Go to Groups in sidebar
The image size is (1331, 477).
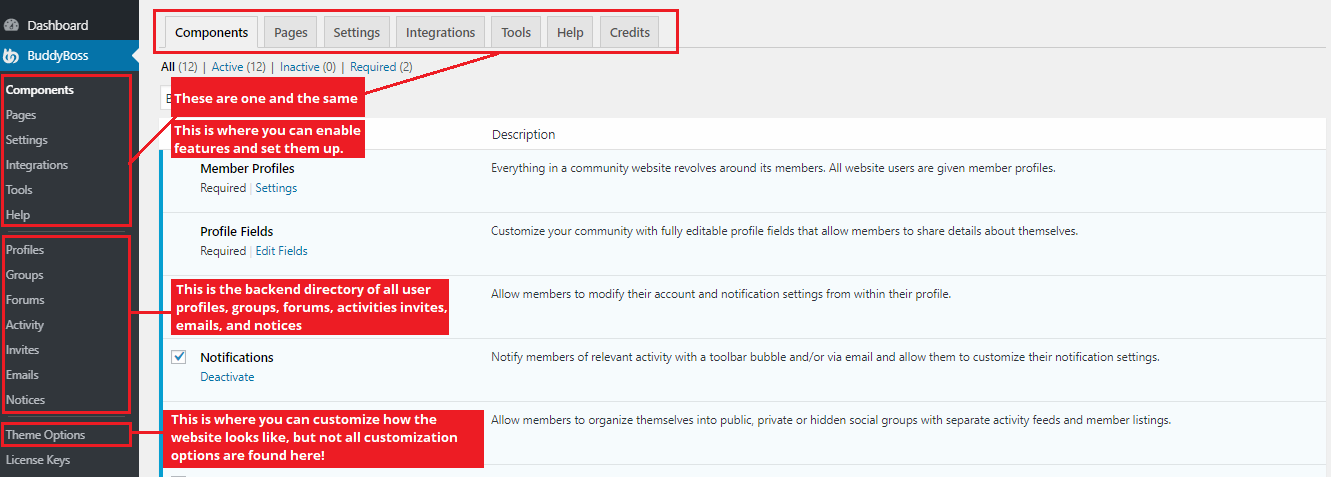pyautogui.click(x=25, y=275)
